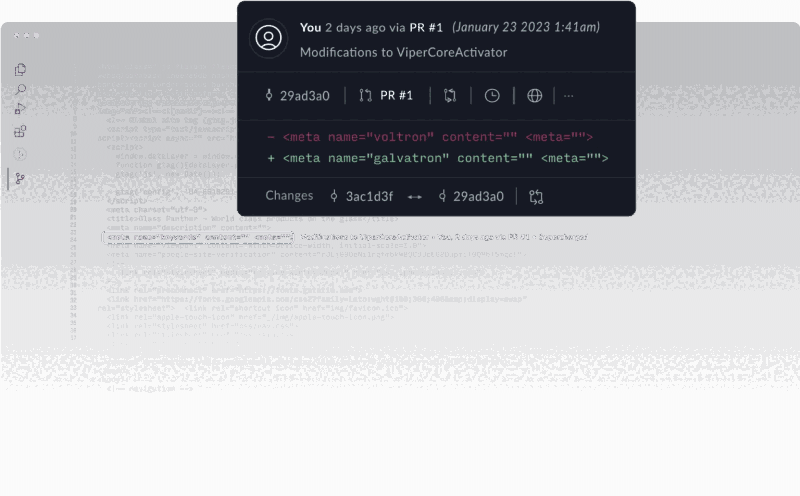
Task: Click the clock history icon in the hover toolbar
Action: coord(492,95)
